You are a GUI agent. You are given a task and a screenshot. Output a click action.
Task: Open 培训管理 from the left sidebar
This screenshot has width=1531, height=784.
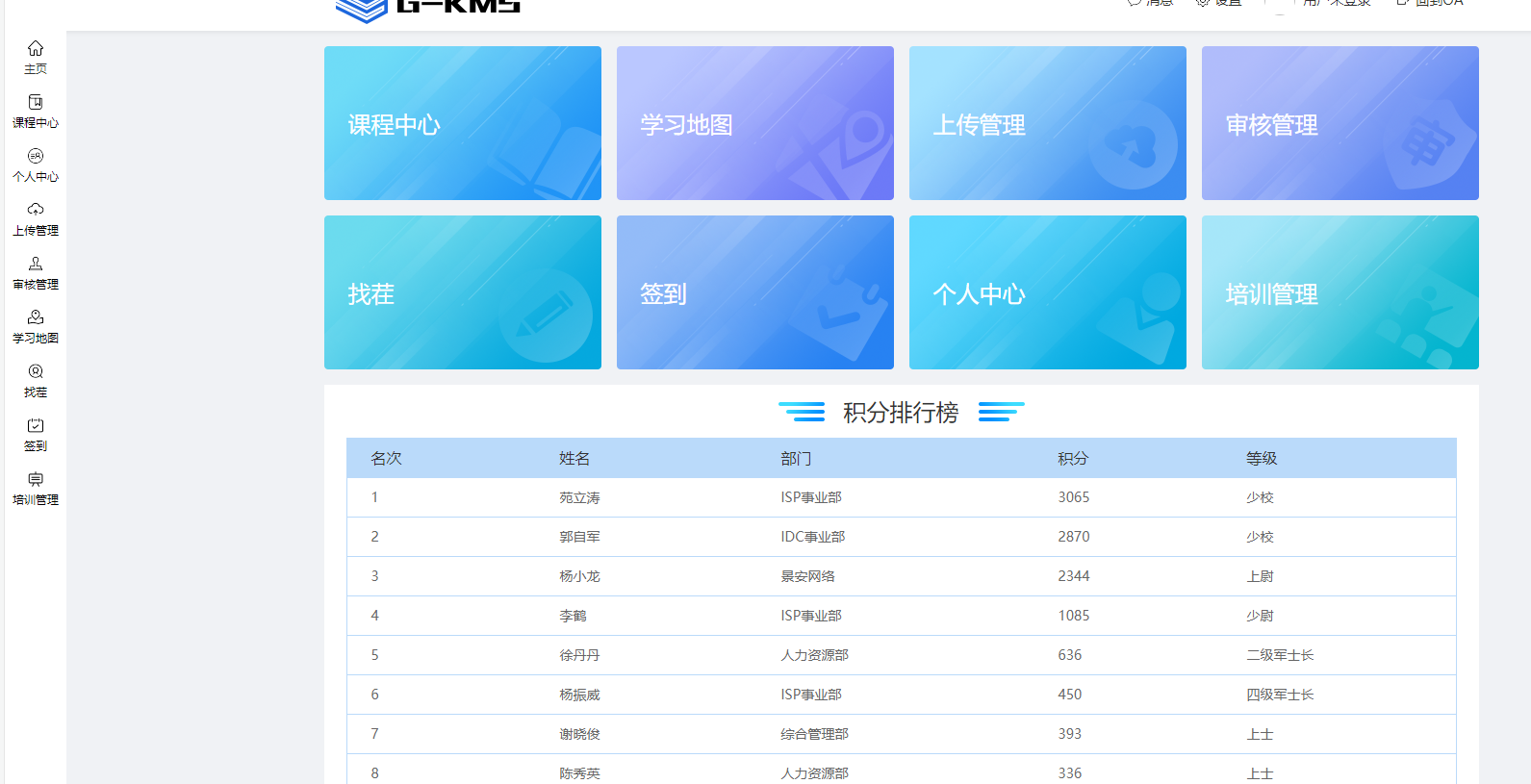(36, 488)
